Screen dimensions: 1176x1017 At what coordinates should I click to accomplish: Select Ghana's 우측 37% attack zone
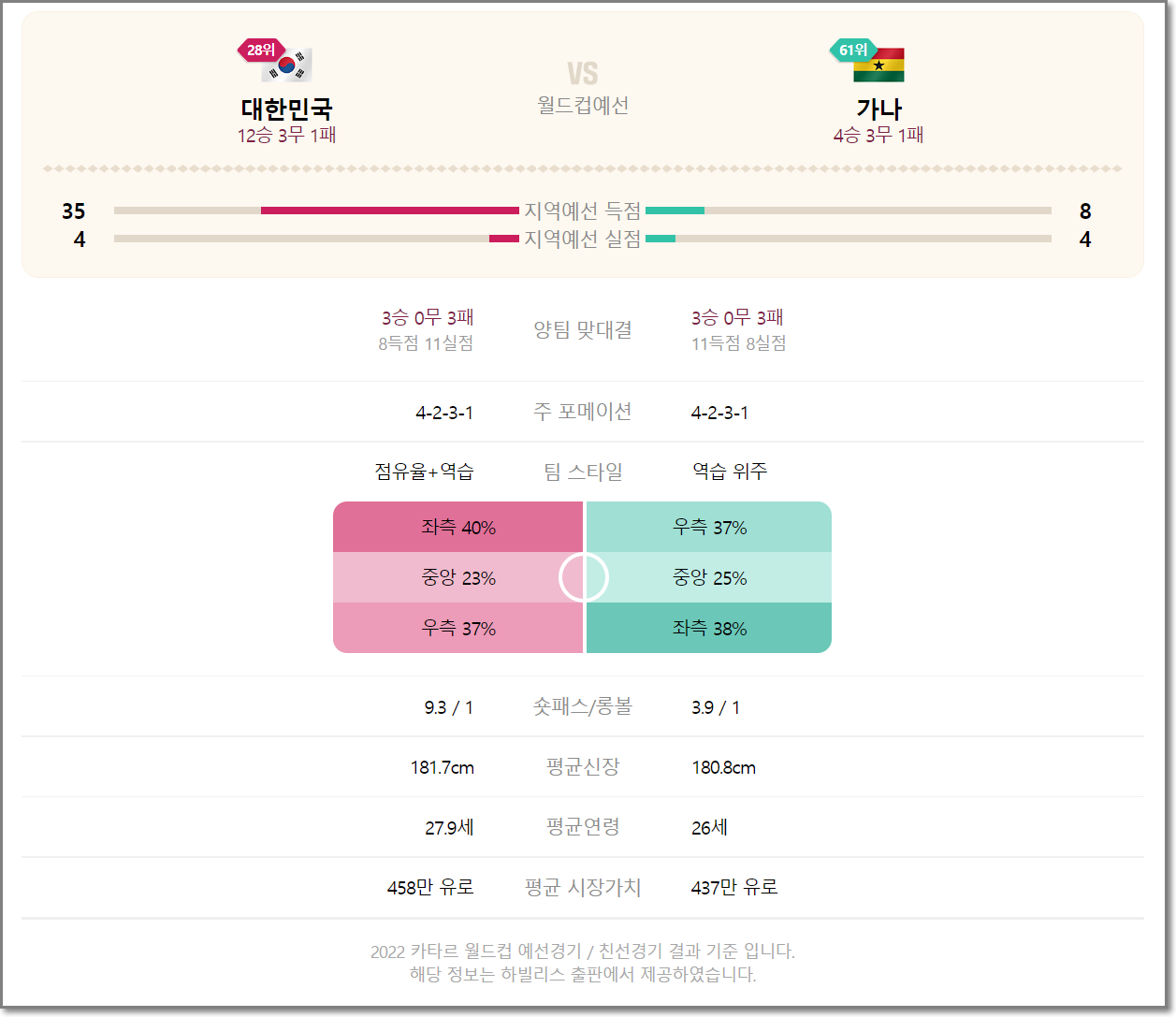(x=708, y=527)
